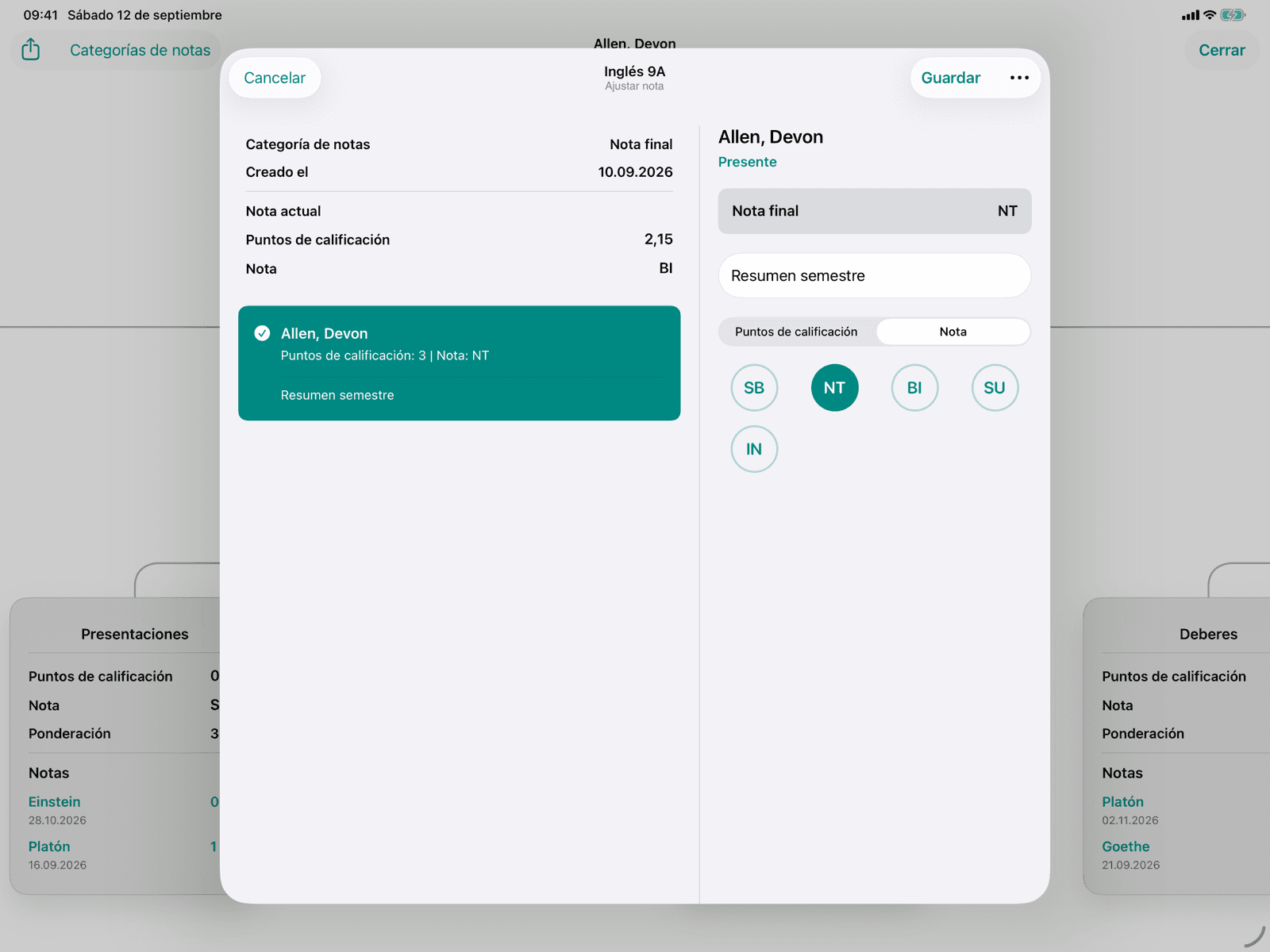Image resolution: width=1270 pixels, height=952 pixels.
Task: Open the three-dots more options menu
Action: click(x=1019, y=78)
